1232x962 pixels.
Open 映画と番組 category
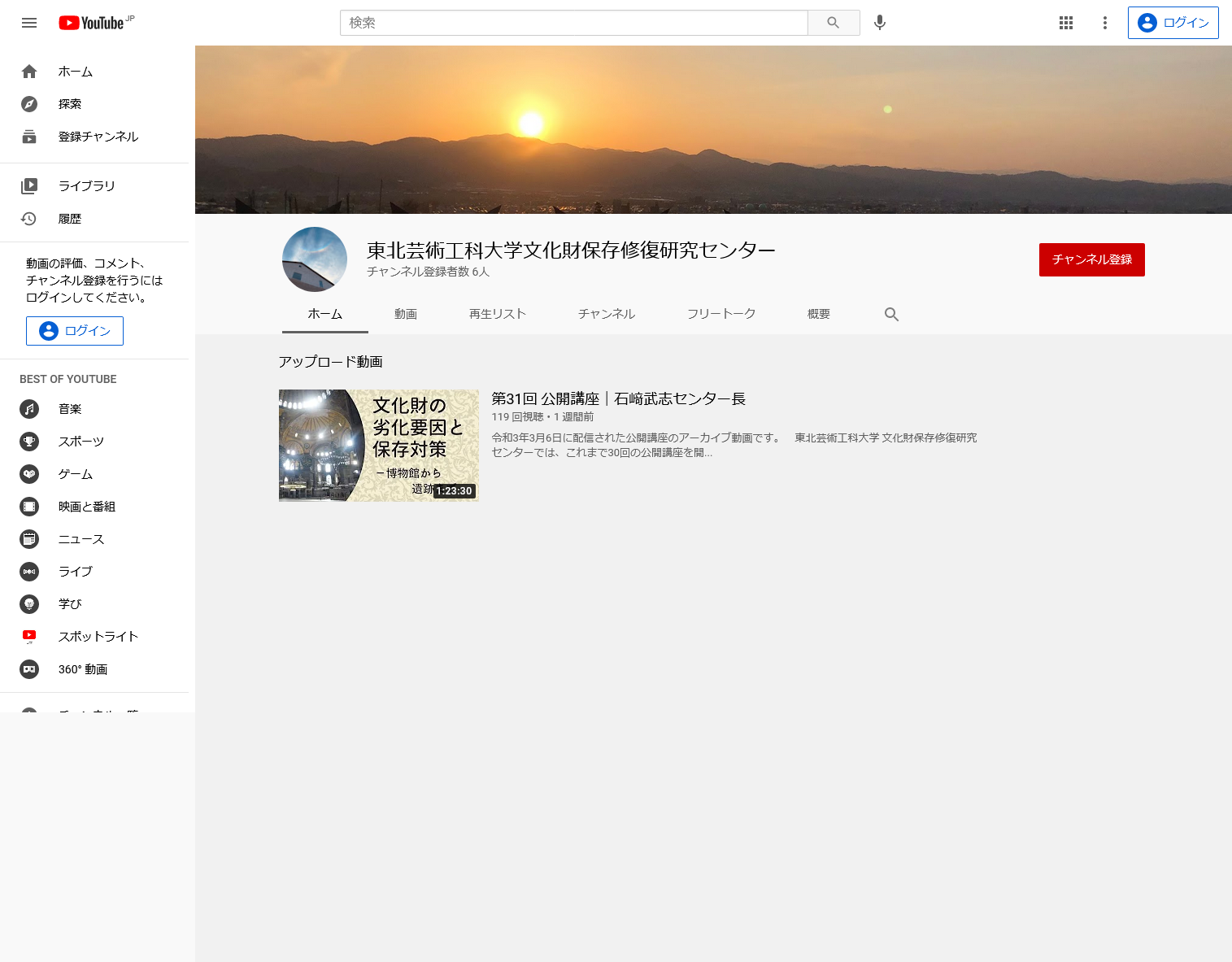pyautogui.click(x=94, y=507)
